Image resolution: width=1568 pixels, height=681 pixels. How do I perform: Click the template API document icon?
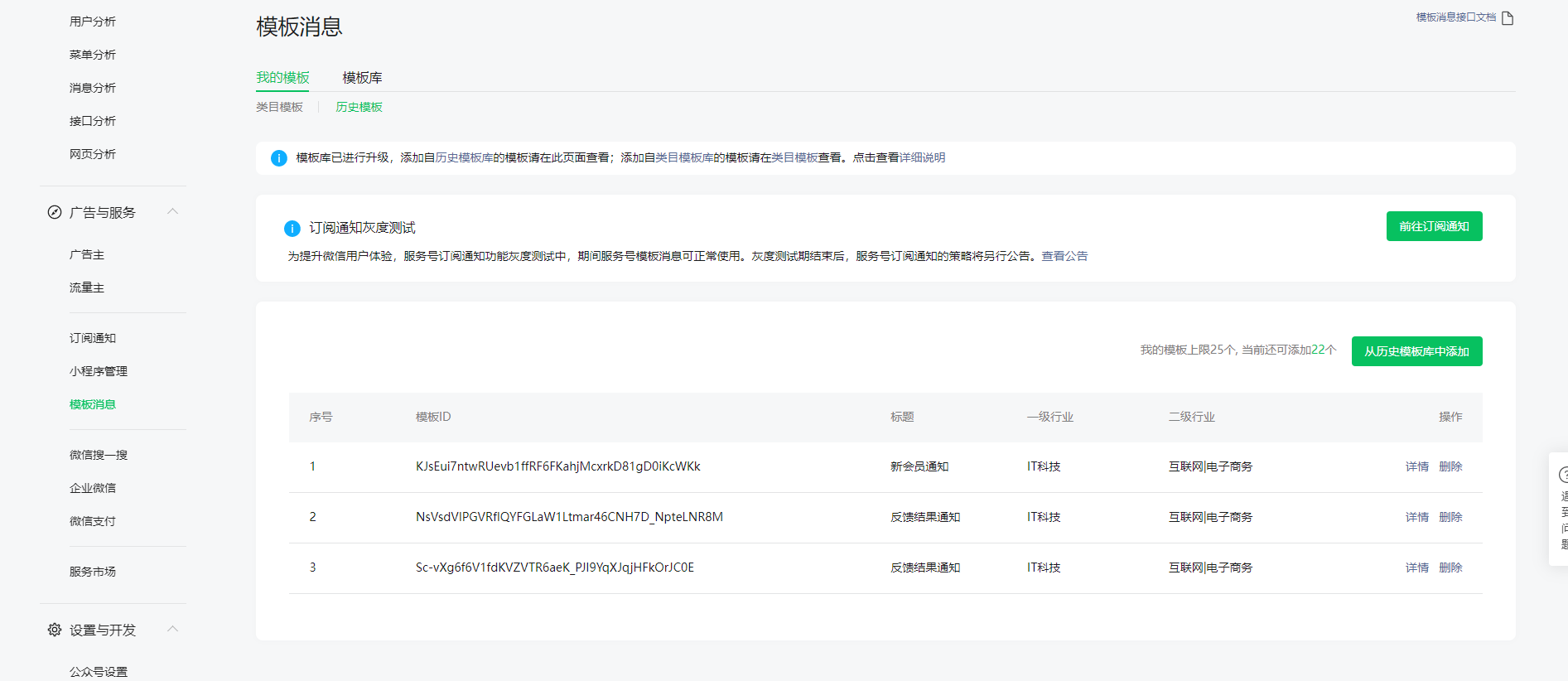pyautogui.click(x=1508, y=18)
